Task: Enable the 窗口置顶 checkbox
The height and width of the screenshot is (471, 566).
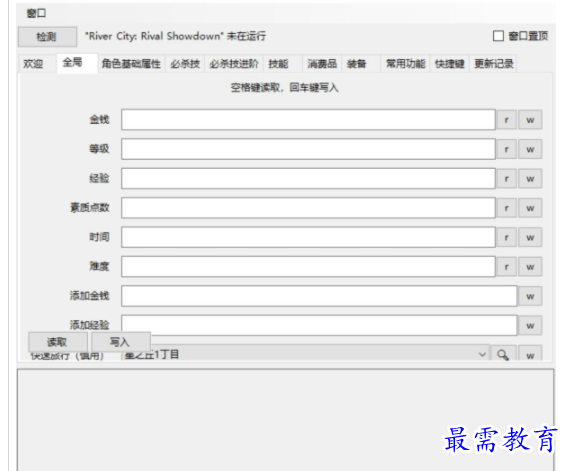Action: tap(498, 36)
